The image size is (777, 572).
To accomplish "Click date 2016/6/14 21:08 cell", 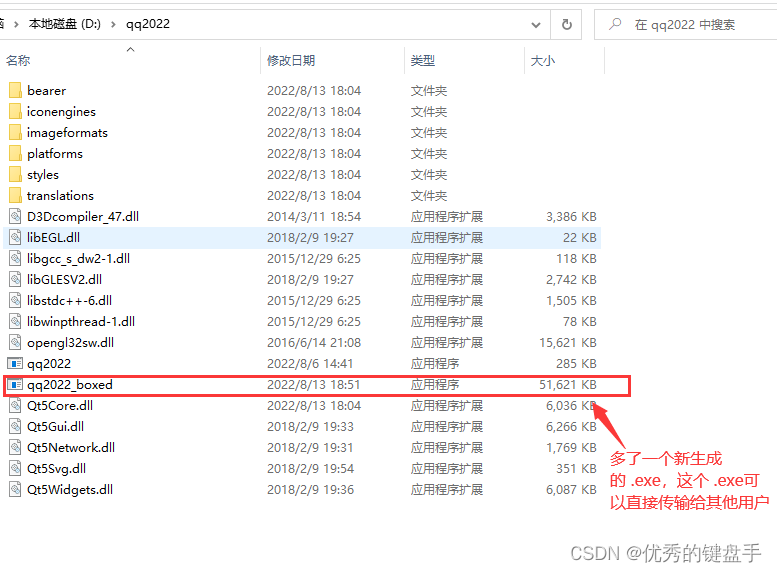I will pos(314,343).
